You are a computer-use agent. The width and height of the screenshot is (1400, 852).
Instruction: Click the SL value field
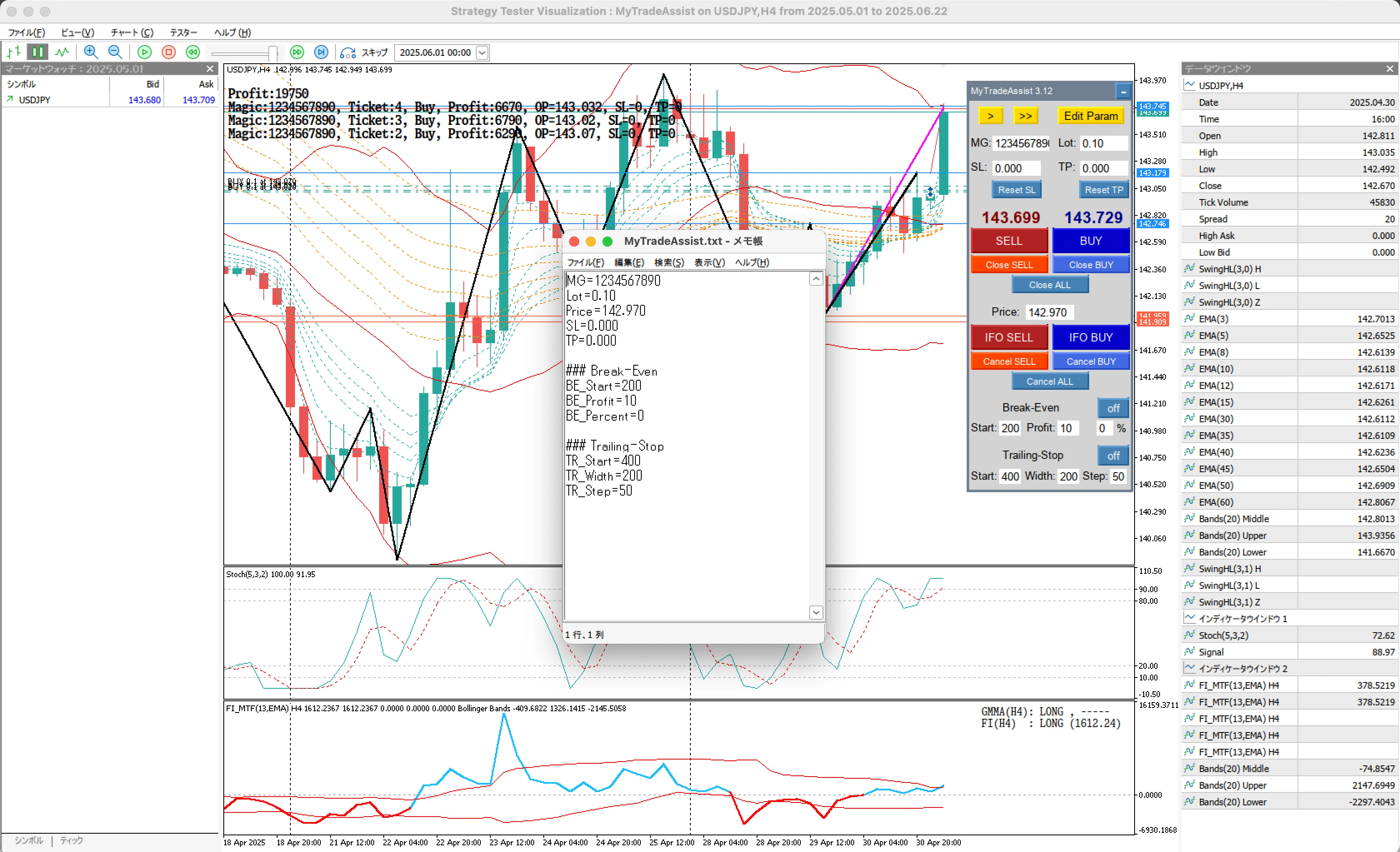1017,168
